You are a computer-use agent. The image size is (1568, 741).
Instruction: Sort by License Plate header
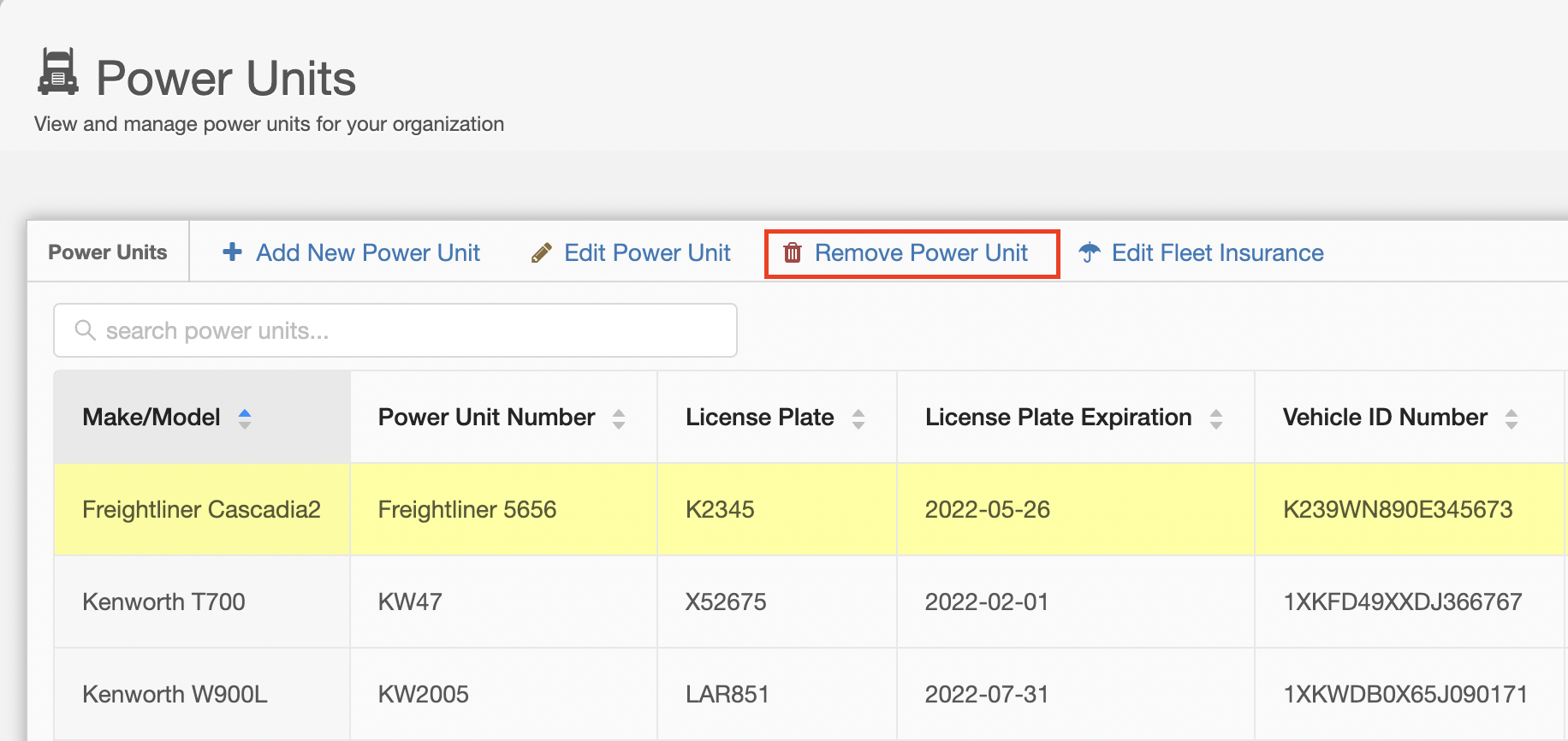click(x=777, y=417)
